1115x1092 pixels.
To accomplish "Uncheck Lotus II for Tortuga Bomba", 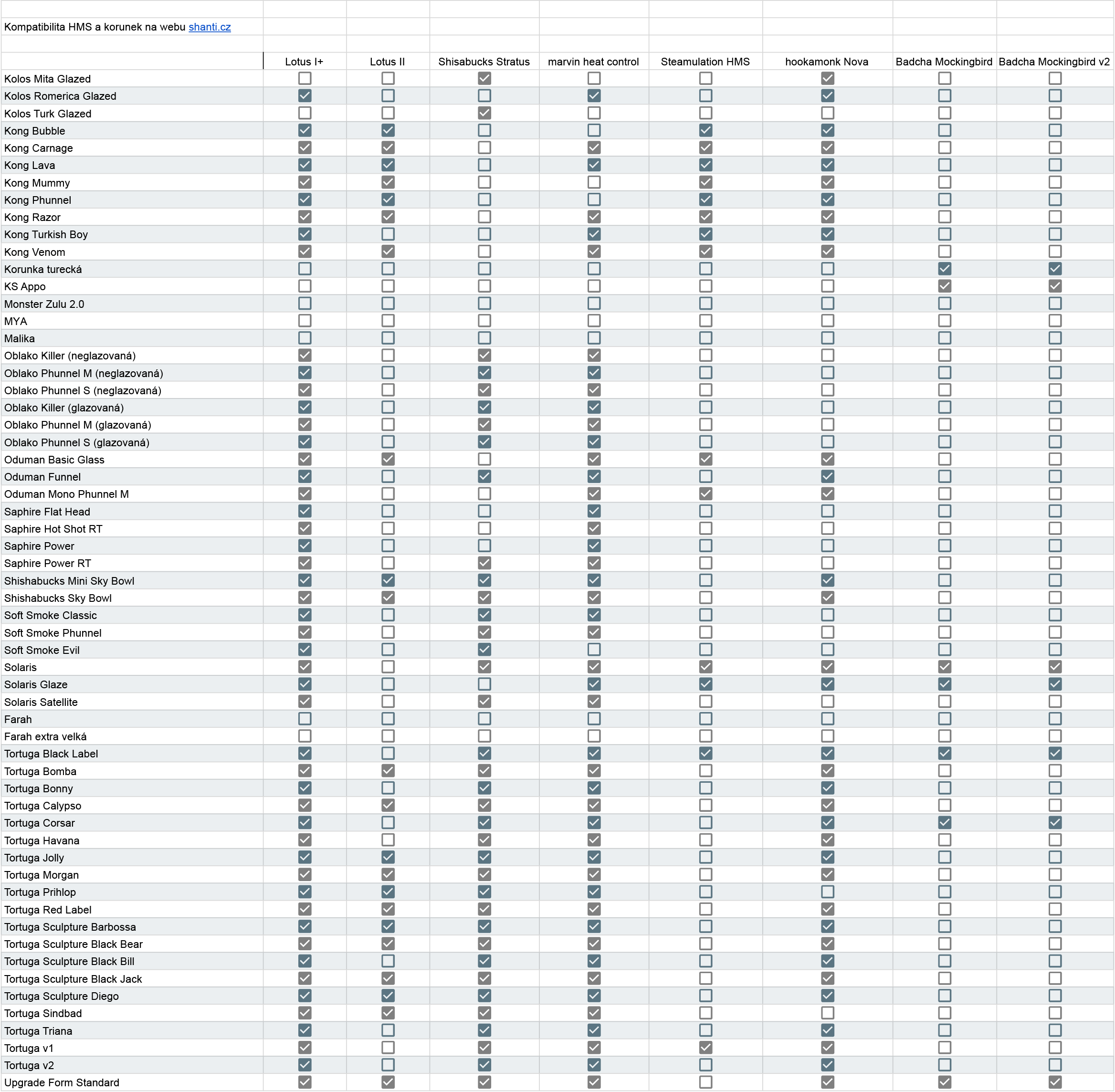I will point(388,770).
